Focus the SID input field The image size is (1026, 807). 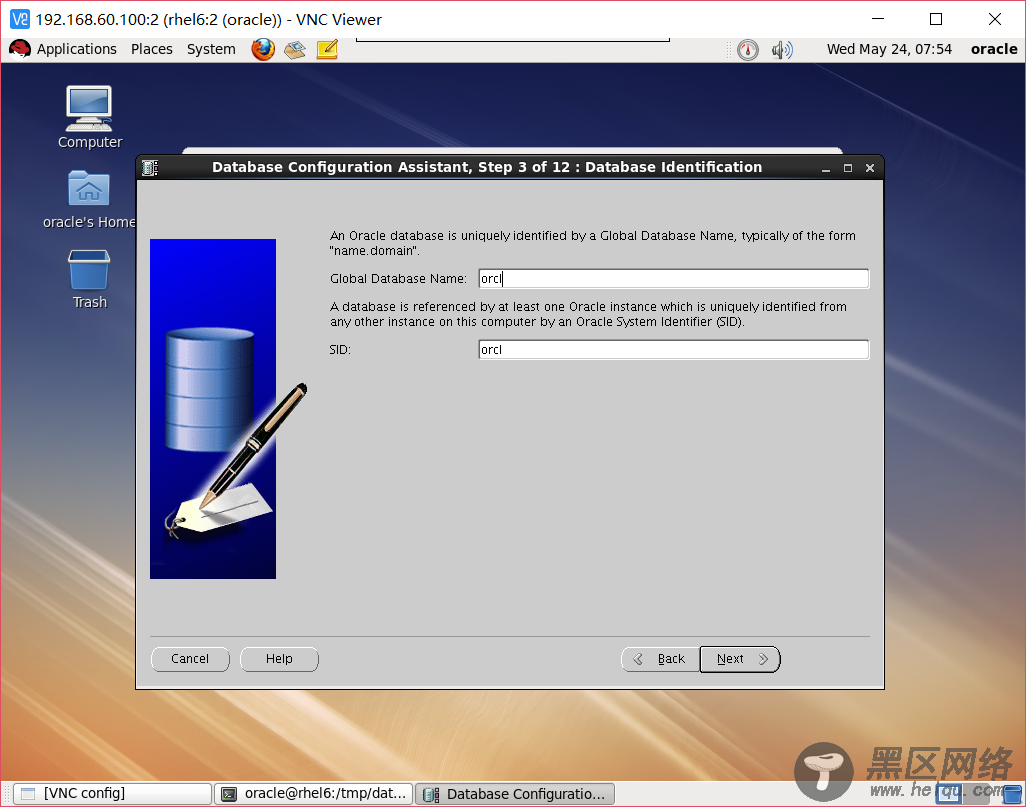(x=673, y=350)
